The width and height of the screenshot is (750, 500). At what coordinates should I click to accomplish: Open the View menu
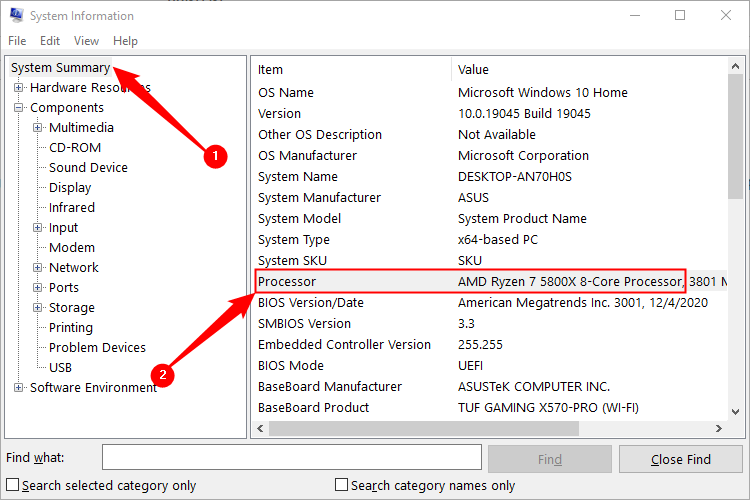pos(87,41)
